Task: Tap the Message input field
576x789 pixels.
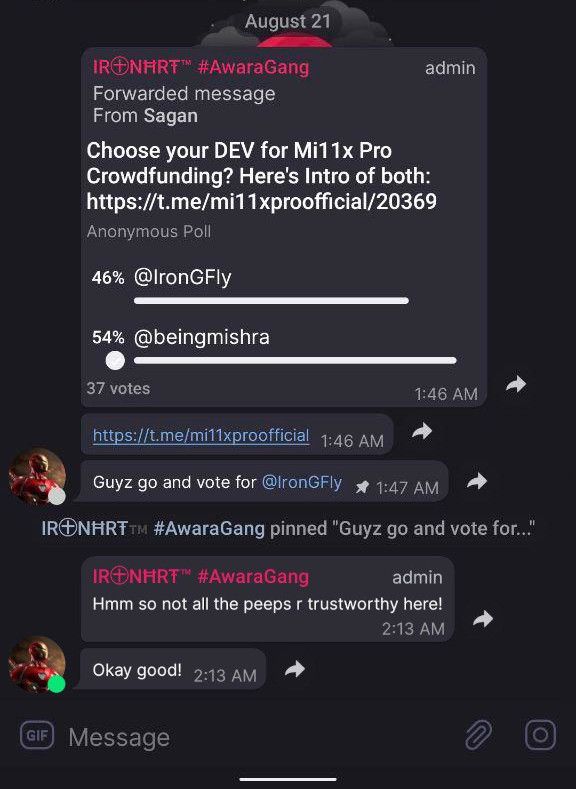Action: coord(262,738)
